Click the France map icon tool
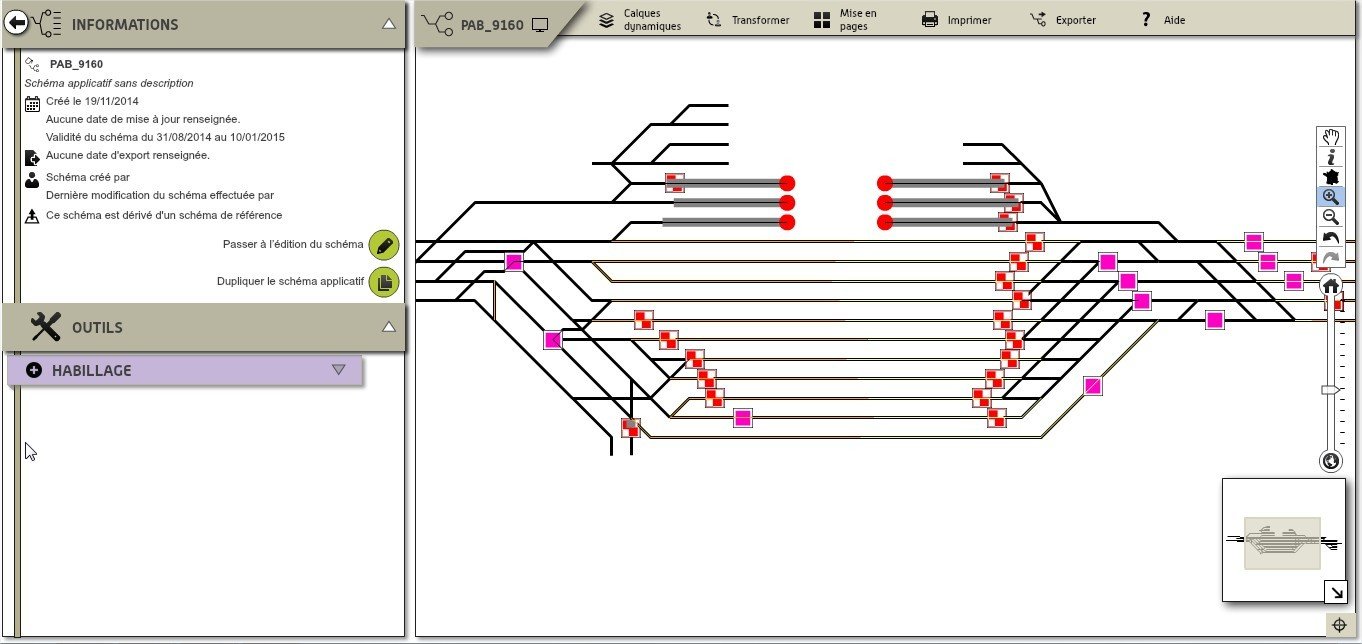The width and height of the screenshot is (1362, 644). [1330, 177]
